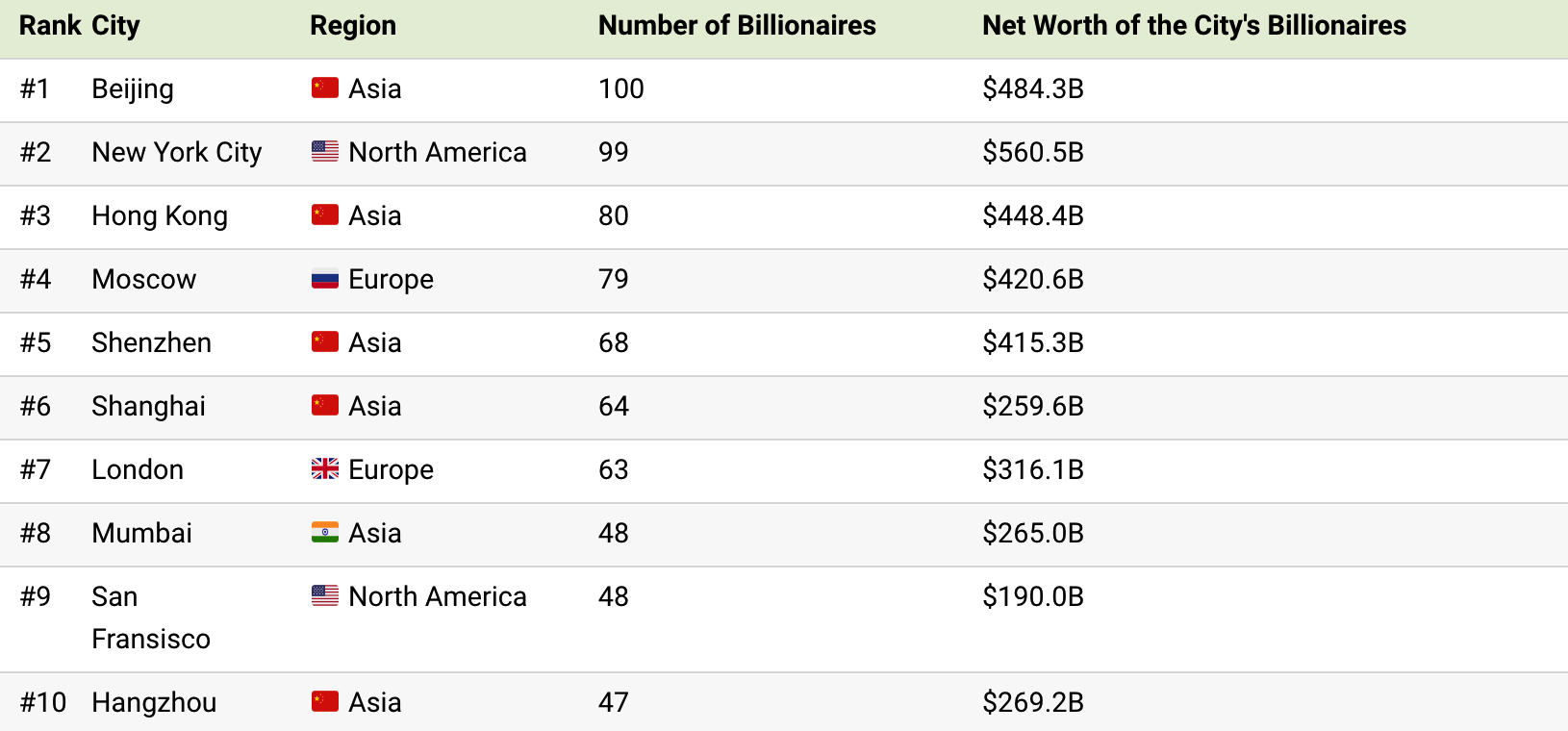Click the China flag in Shanghai row
The height and width of the screenshot is (731, 1568).
pyautogui.click(x=324, y=406)
